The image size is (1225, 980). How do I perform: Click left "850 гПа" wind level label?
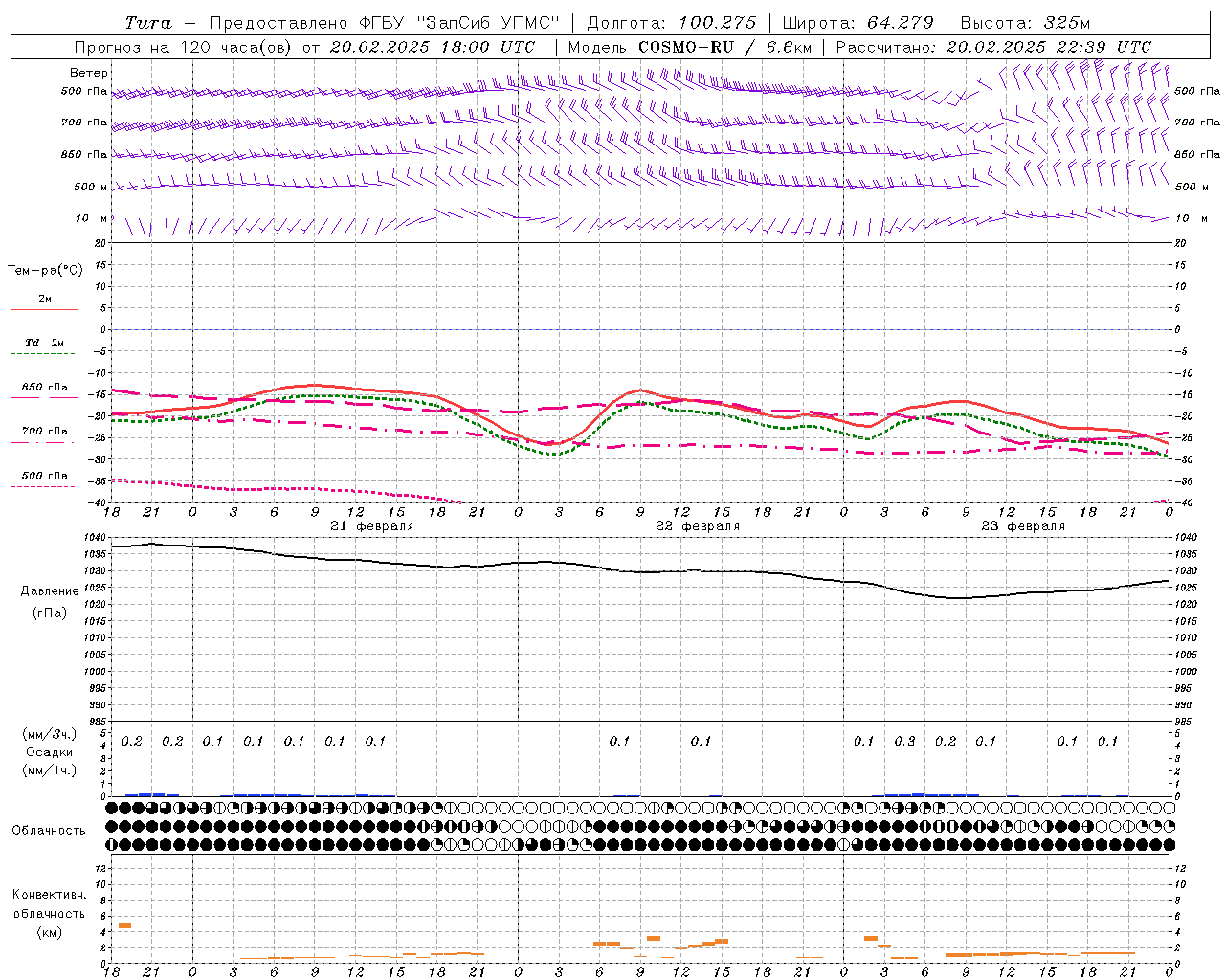(84, 154)
